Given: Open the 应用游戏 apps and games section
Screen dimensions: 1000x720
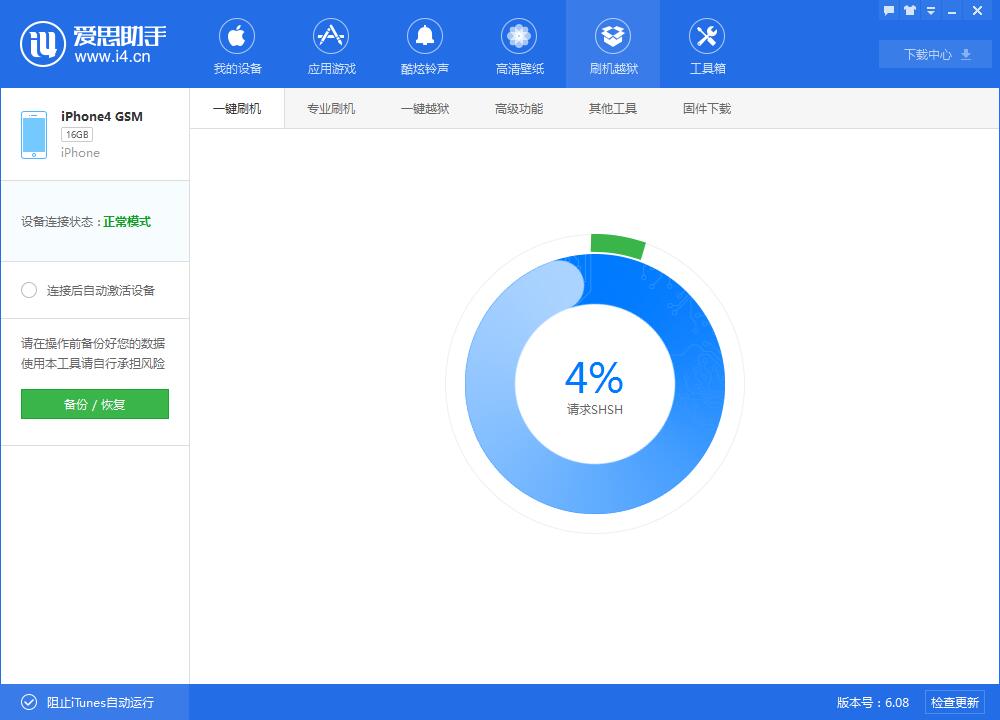Looking at the screenshot, I should pyautogui.click(x=330, y=44).
